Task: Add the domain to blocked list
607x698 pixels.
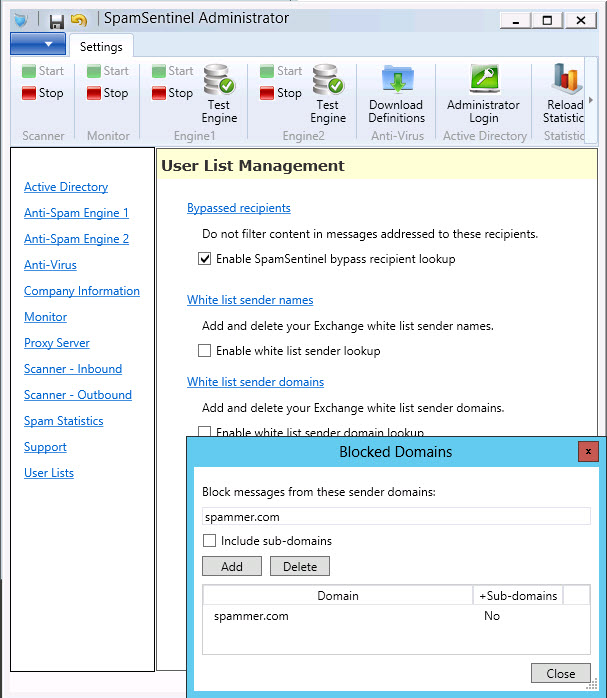Action: (232, 566)
